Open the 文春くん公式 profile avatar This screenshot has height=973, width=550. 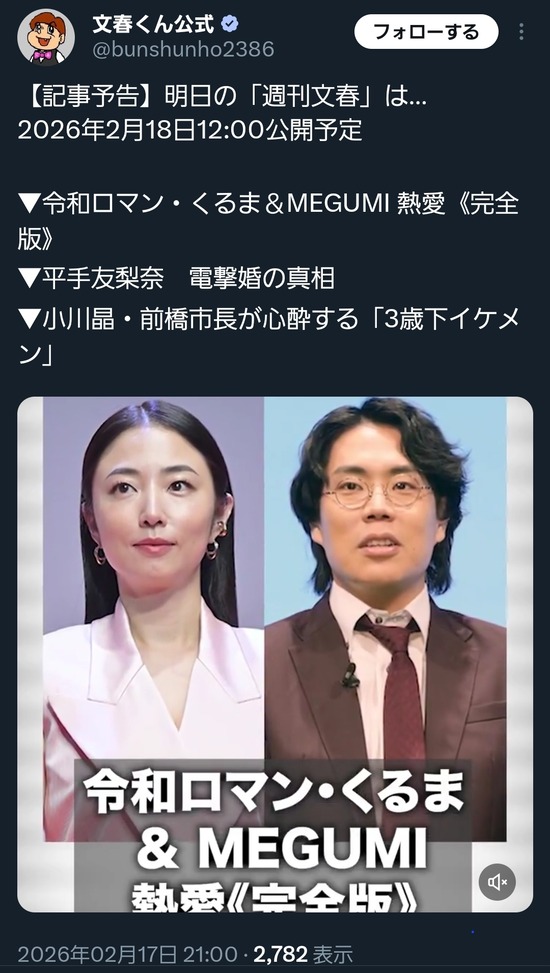click(x=46, y=37)
